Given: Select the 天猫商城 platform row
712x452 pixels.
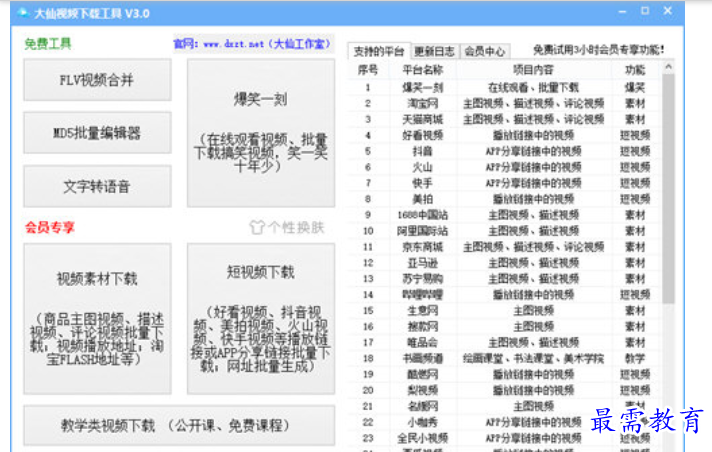Looking at the screenshot, I should point(504,119).
